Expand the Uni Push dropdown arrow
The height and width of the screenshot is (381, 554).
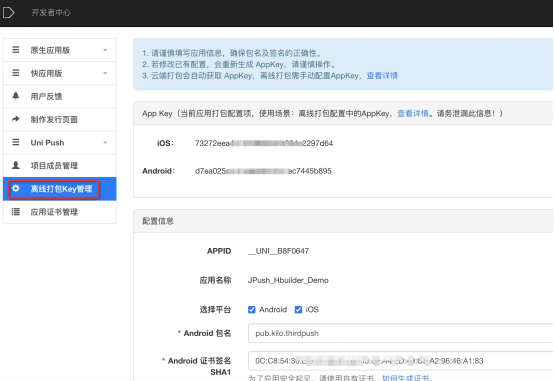point(105,142)
